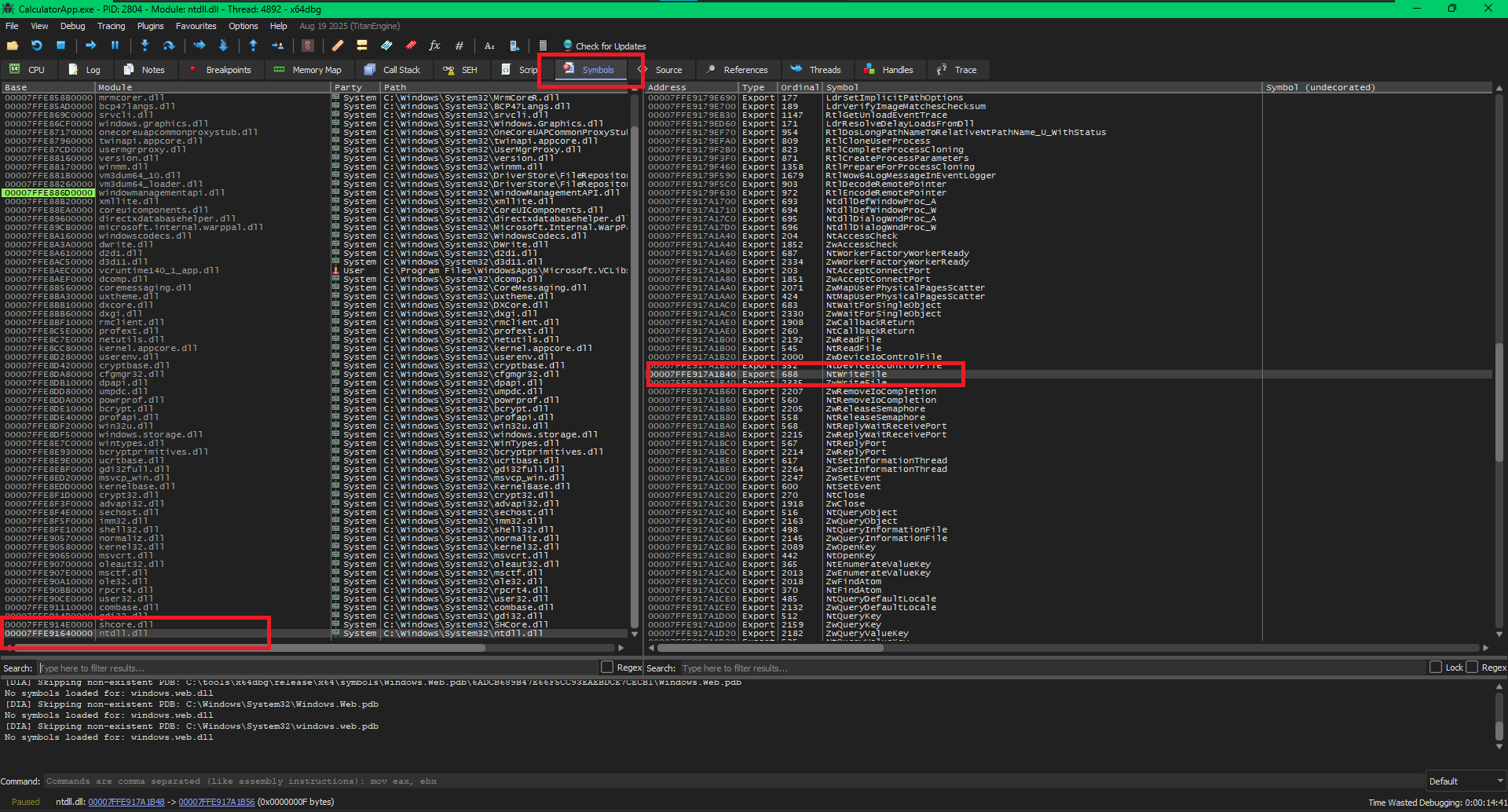Click the Step Over icon
1508x812 pixels.
pos(168,46)
